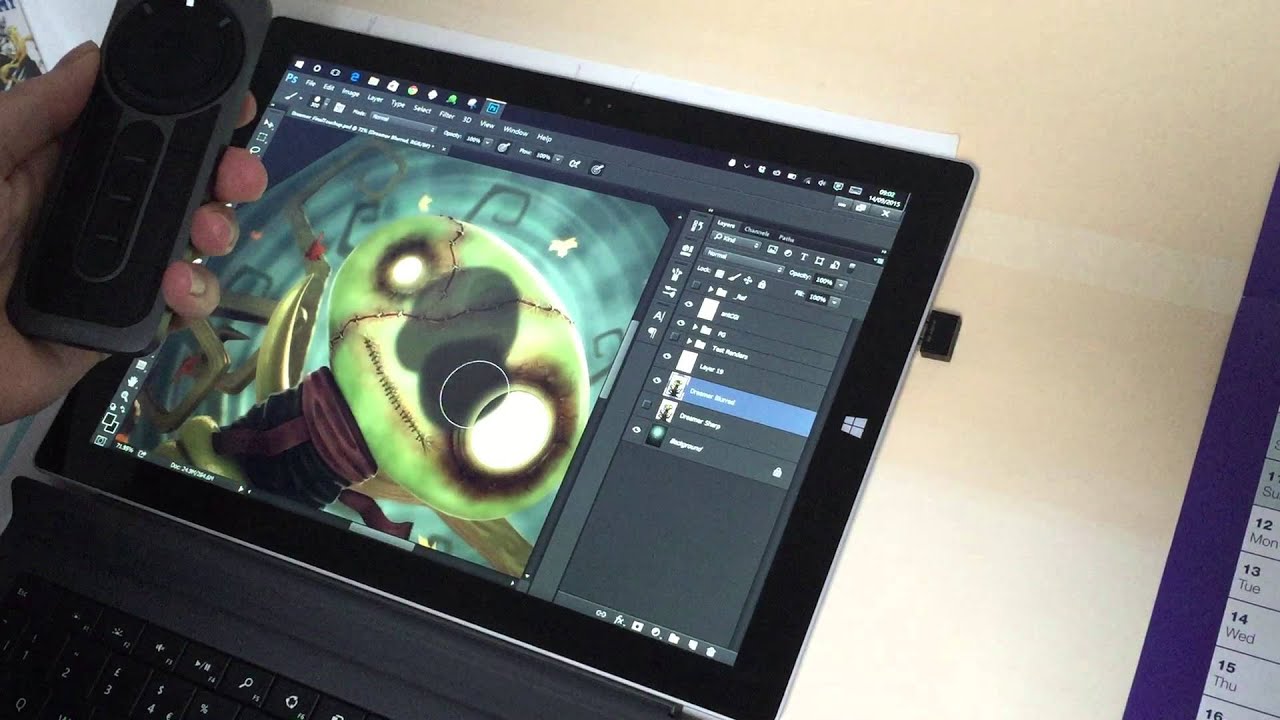Open the layer Fill slider dropdown
The image size is (1280, 720).
point(835,302)
